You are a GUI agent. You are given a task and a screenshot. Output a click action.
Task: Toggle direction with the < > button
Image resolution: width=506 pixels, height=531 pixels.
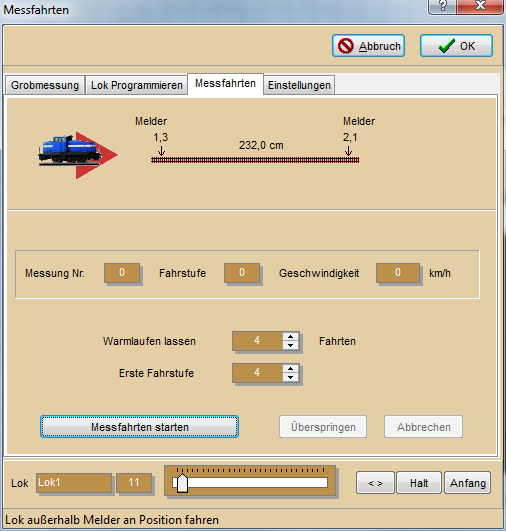375,483
